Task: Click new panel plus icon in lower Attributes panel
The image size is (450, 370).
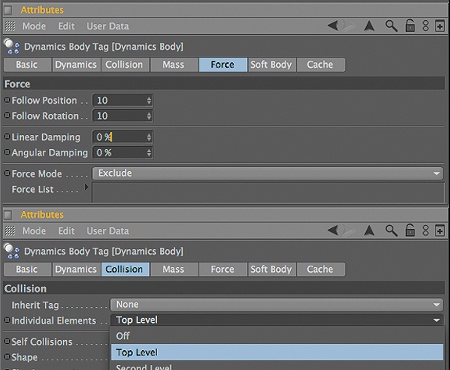Action: pos(440,231)
